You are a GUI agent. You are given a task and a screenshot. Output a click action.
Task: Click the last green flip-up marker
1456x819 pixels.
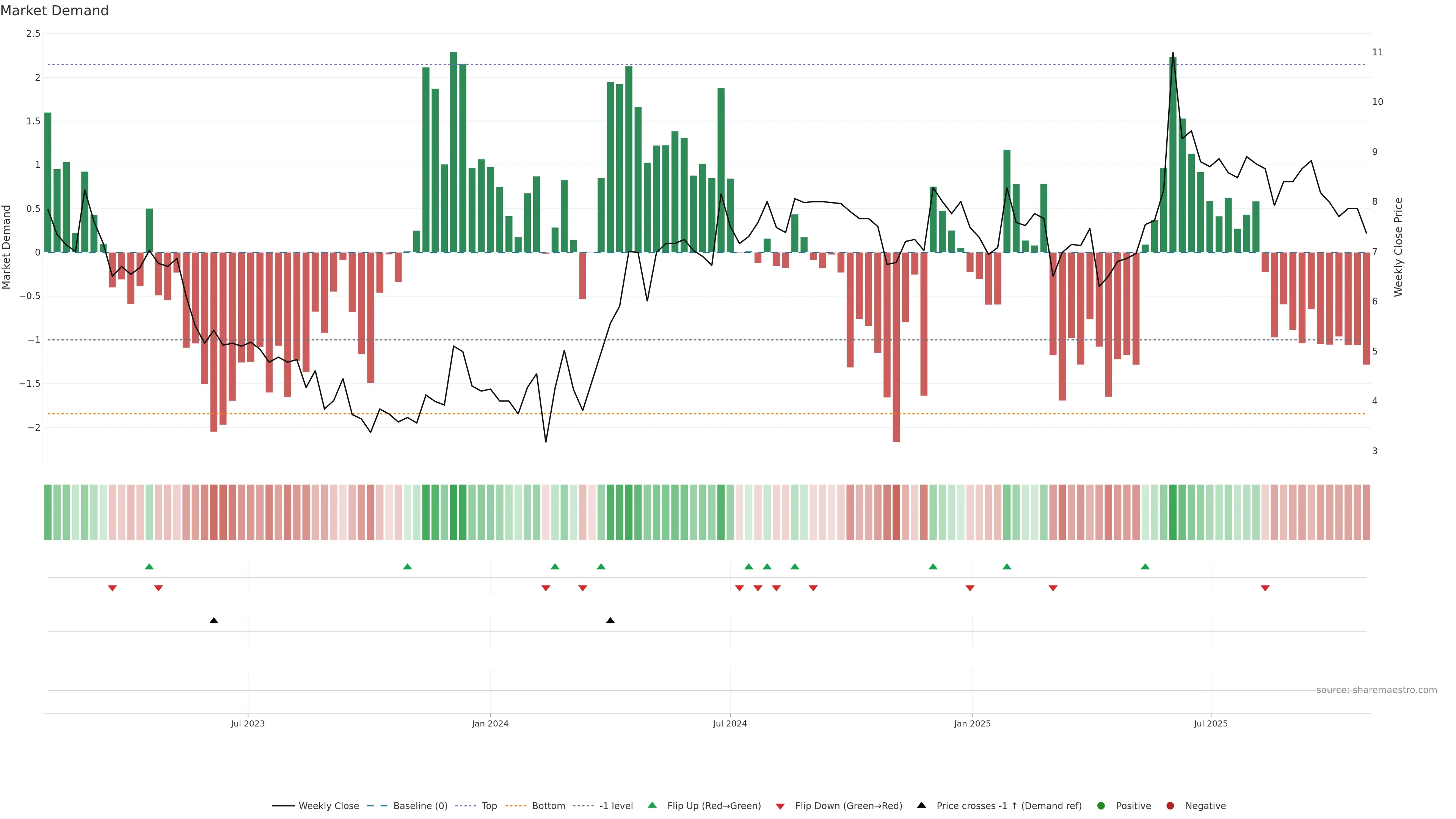1145,567
